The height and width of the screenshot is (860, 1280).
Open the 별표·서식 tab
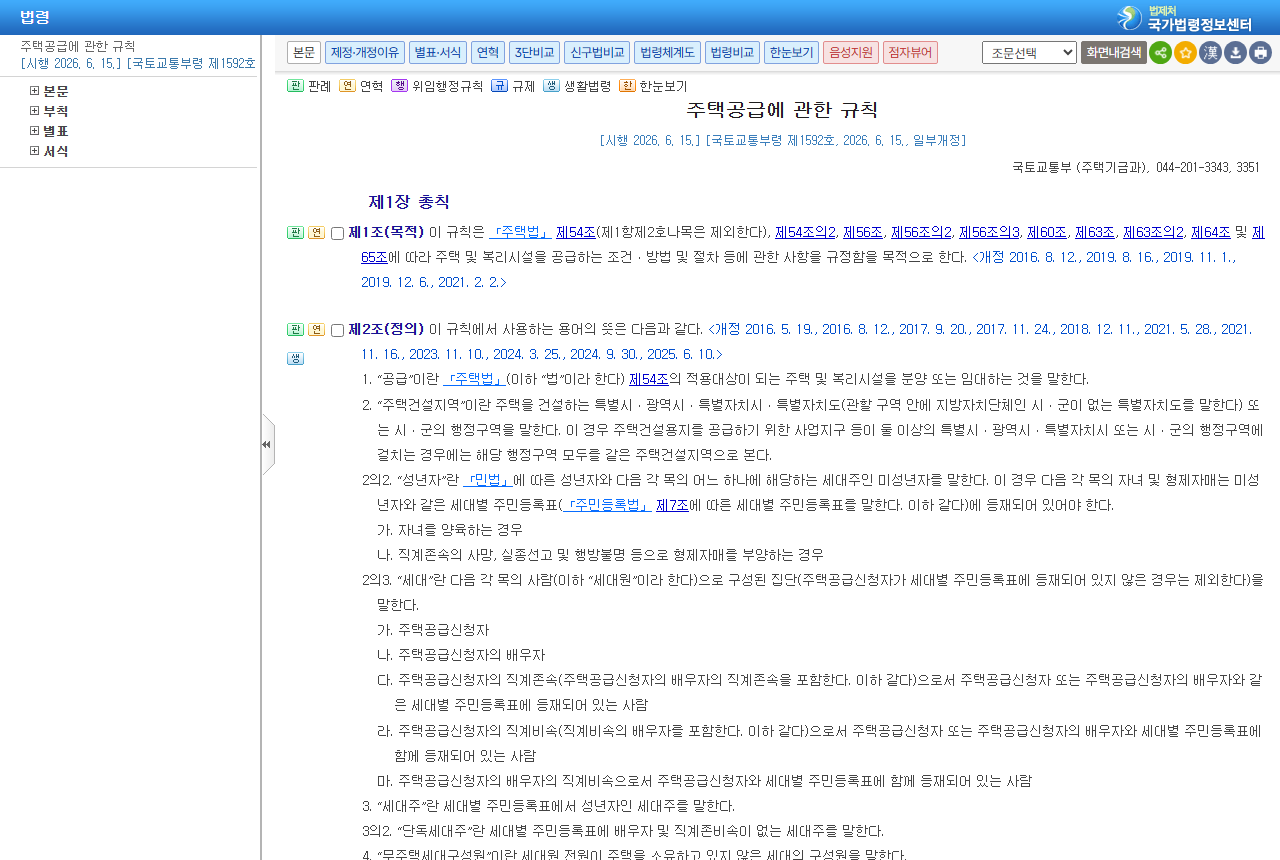point(438,53)
